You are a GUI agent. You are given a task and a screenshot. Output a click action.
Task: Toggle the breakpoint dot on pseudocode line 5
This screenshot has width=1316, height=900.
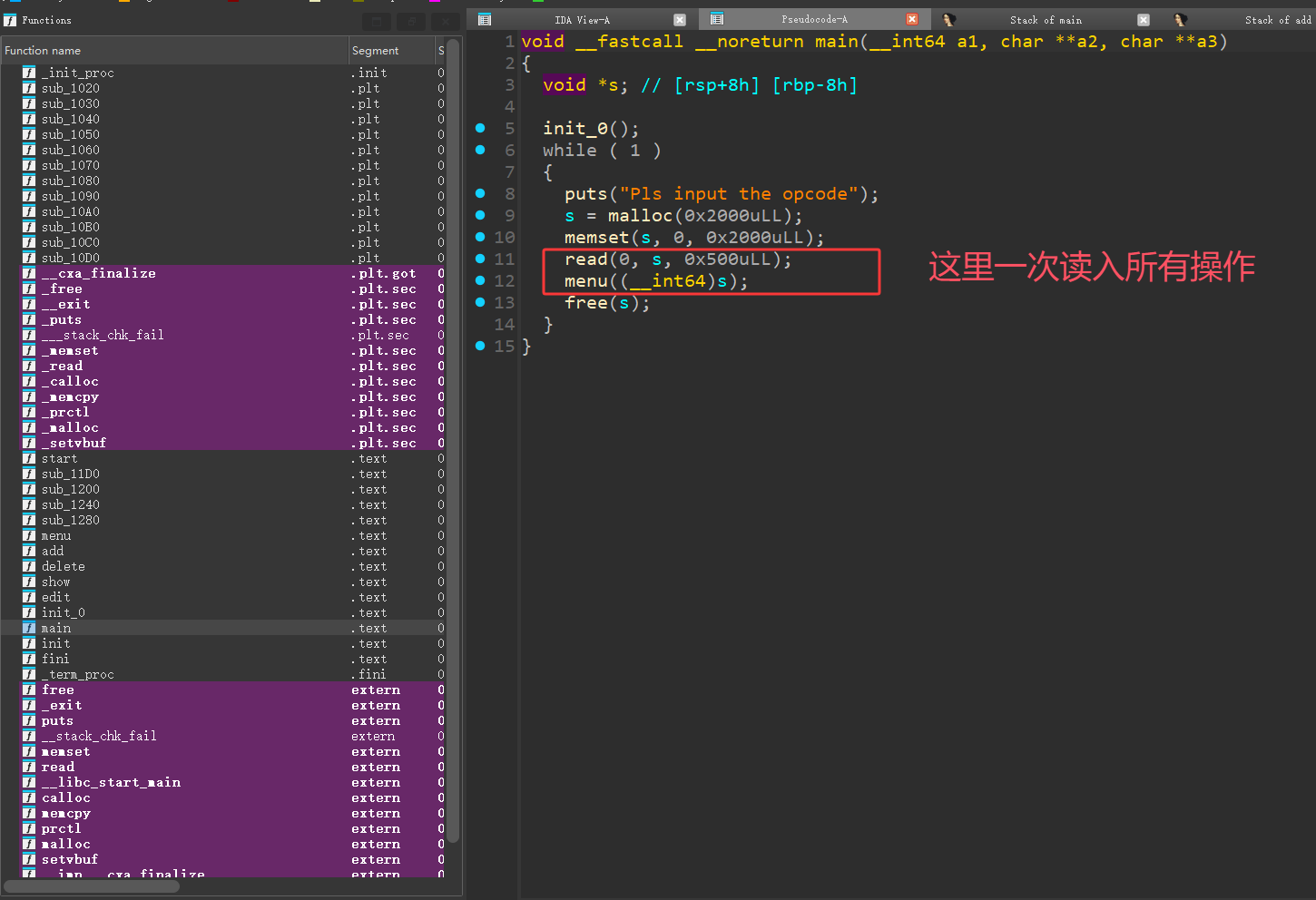point(480,128)
